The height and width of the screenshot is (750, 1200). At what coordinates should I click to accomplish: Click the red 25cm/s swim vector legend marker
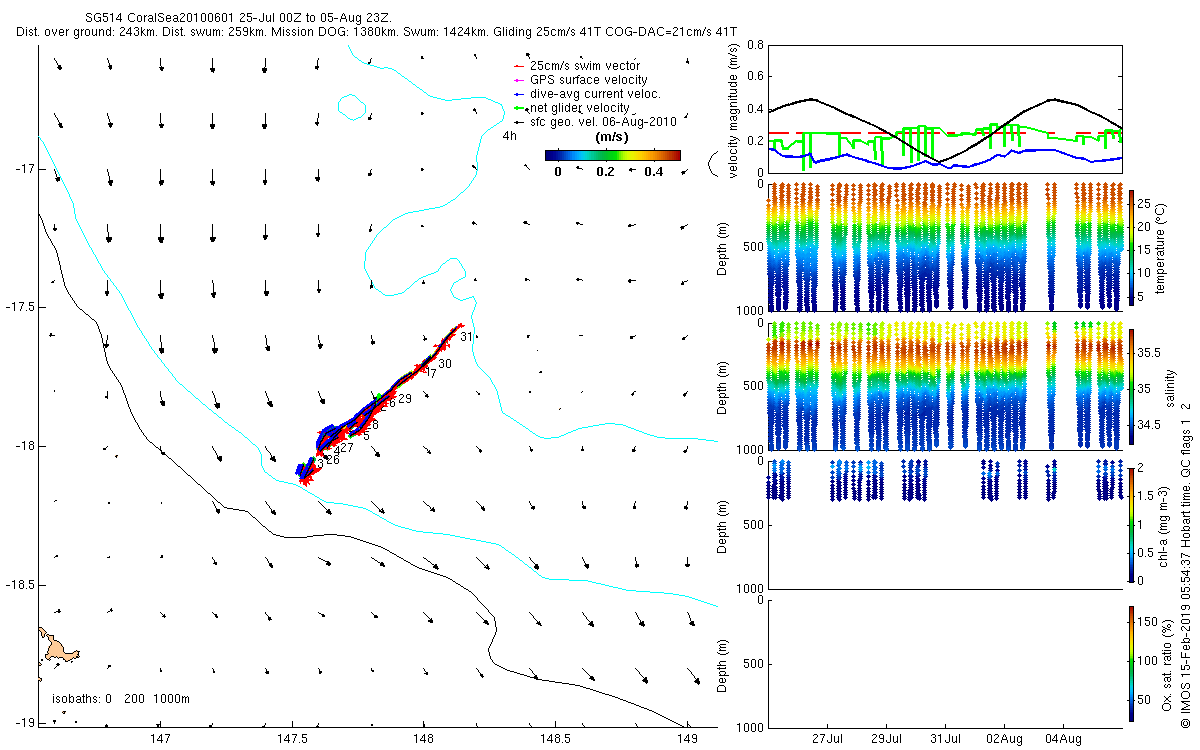(x=518, y=66)
